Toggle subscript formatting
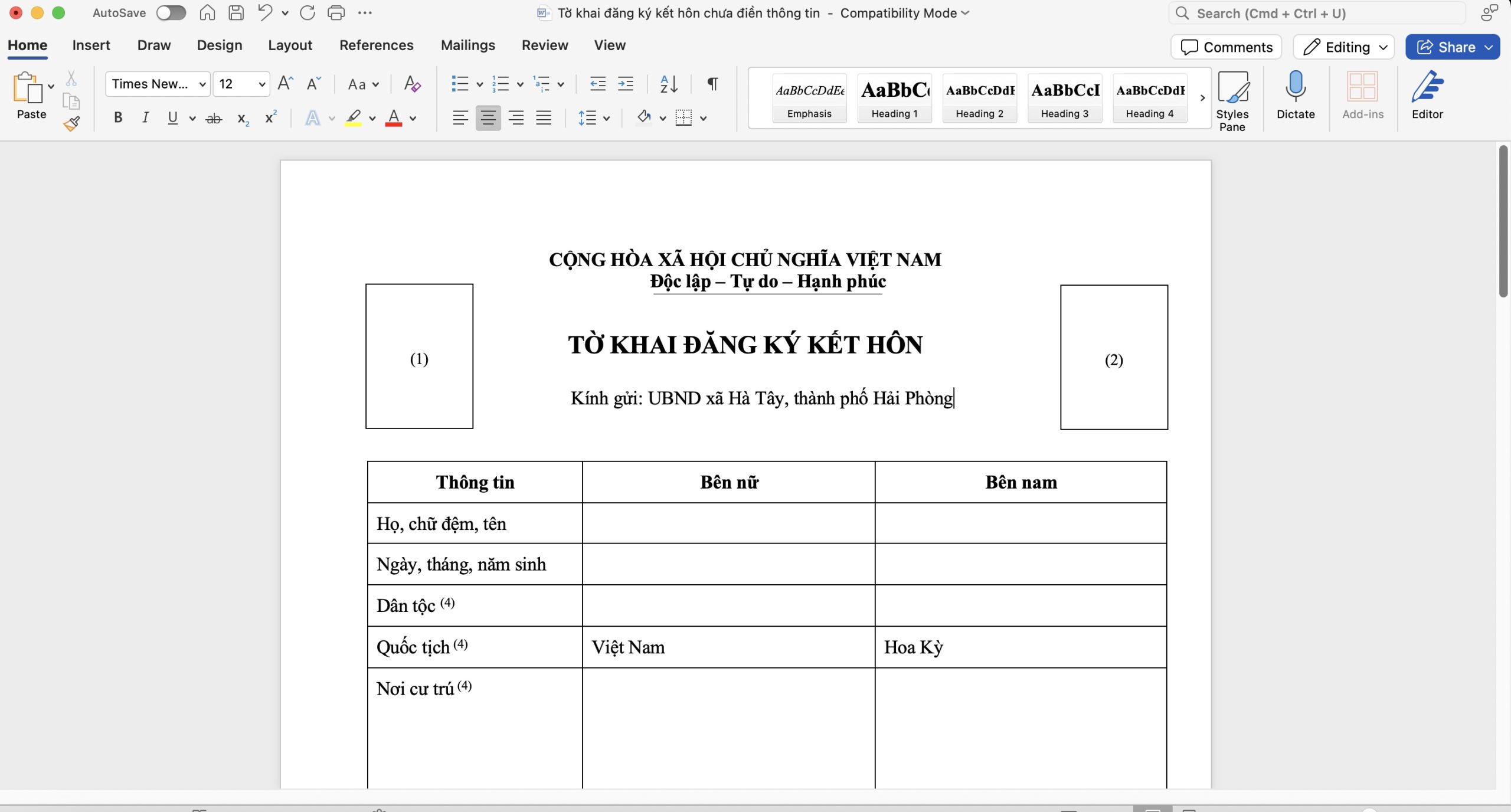Viewport: 1511px width, 812px height. pos(243,119)
